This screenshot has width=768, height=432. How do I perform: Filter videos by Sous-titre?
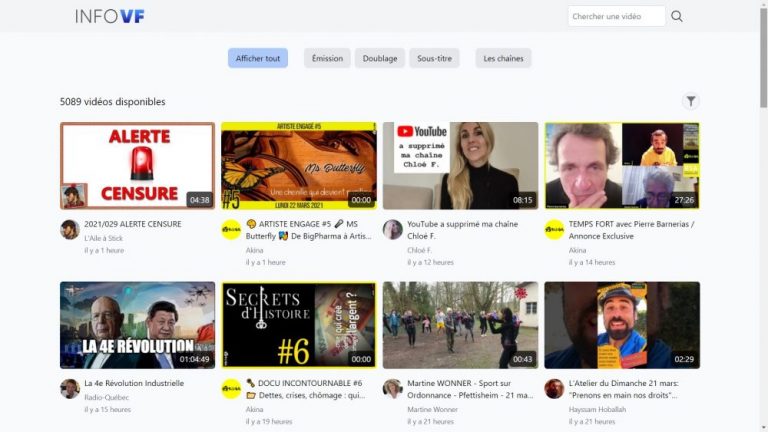(434, 58)
